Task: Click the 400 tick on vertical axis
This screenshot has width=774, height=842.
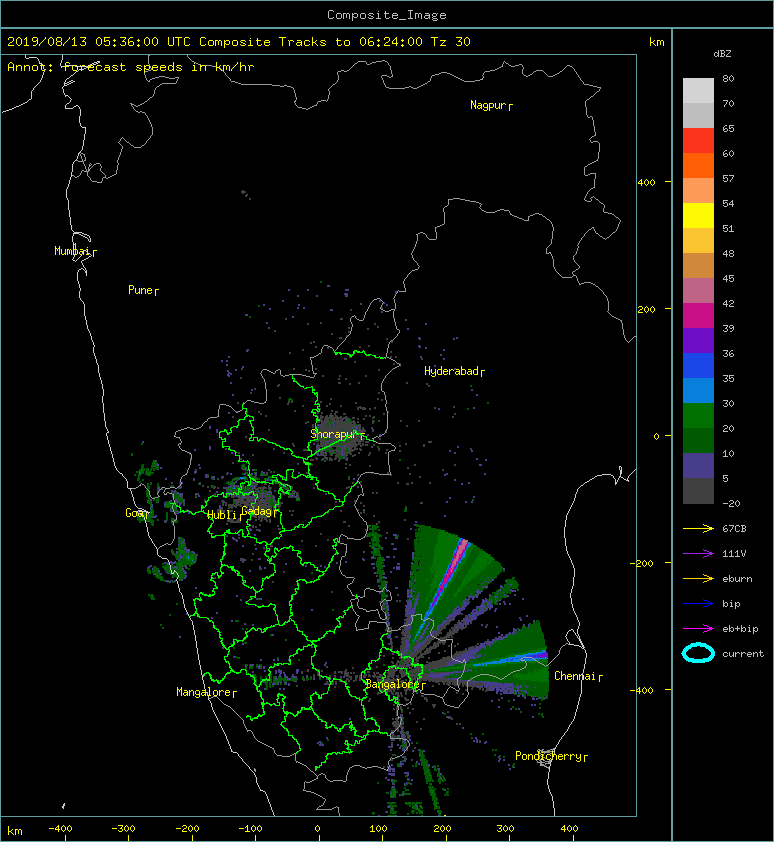Action: coord(647,183)
